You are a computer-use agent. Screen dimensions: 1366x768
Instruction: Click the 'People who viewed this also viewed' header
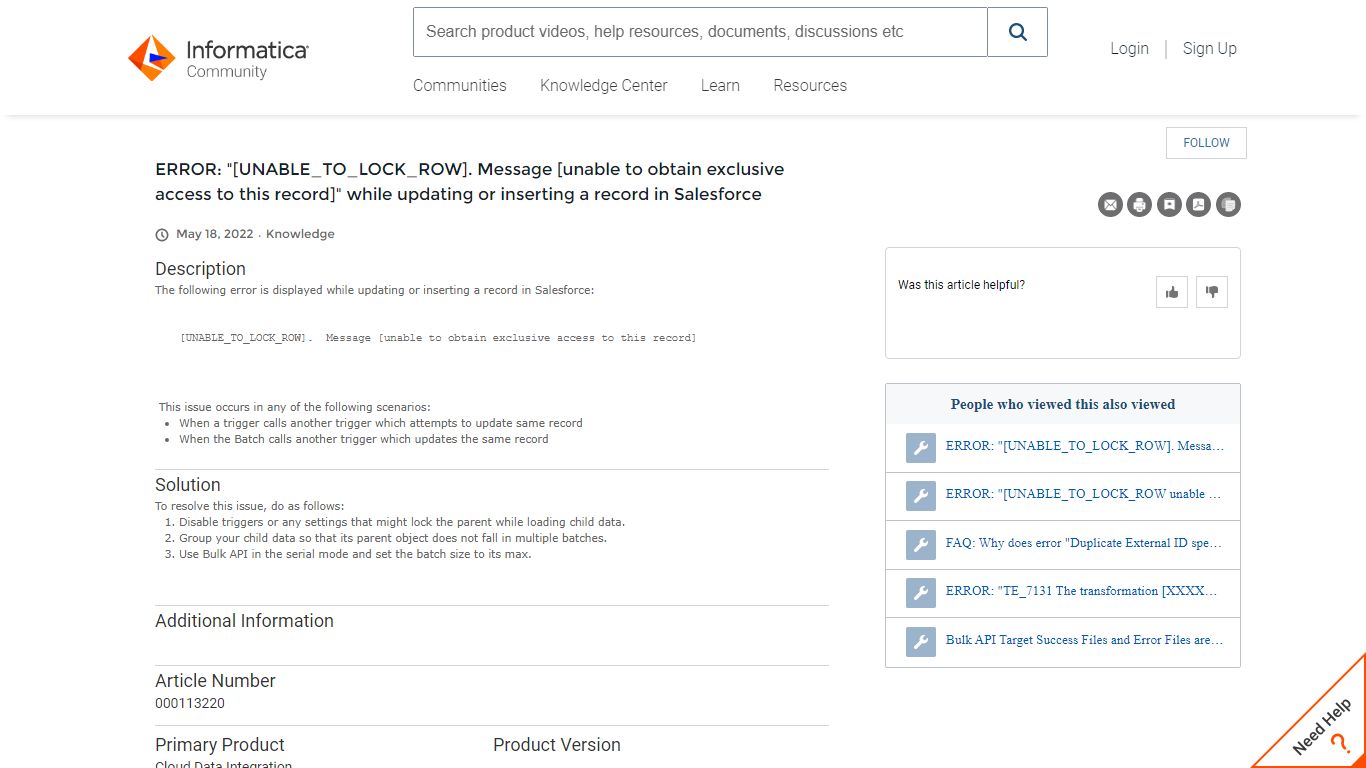pos(1063,405)
